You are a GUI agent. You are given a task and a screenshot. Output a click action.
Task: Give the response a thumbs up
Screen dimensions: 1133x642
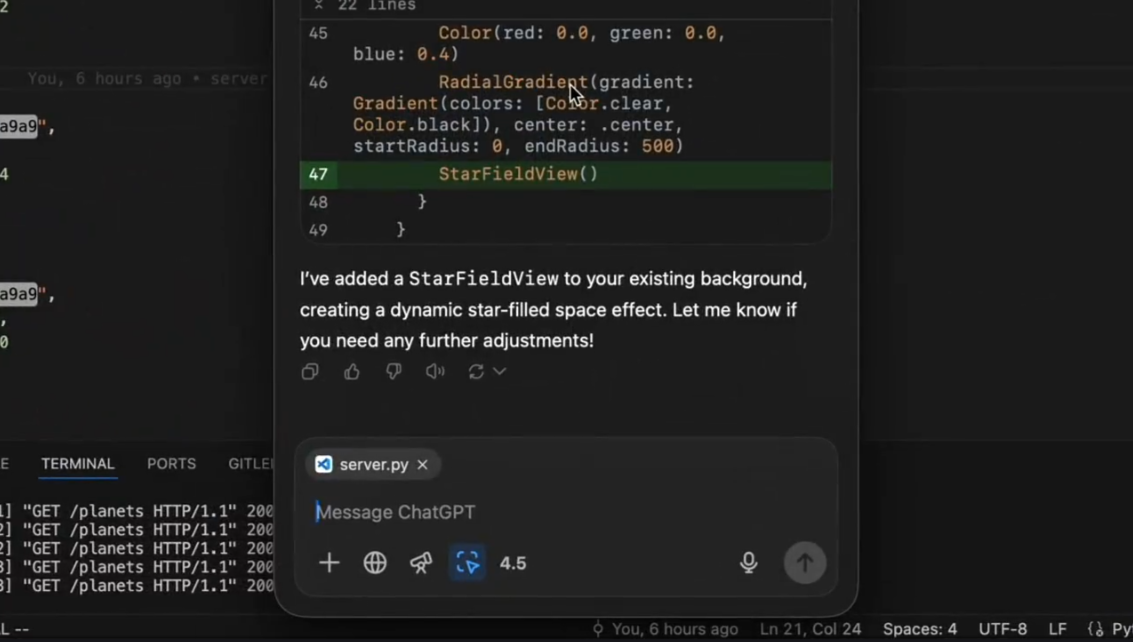point(352,372)
